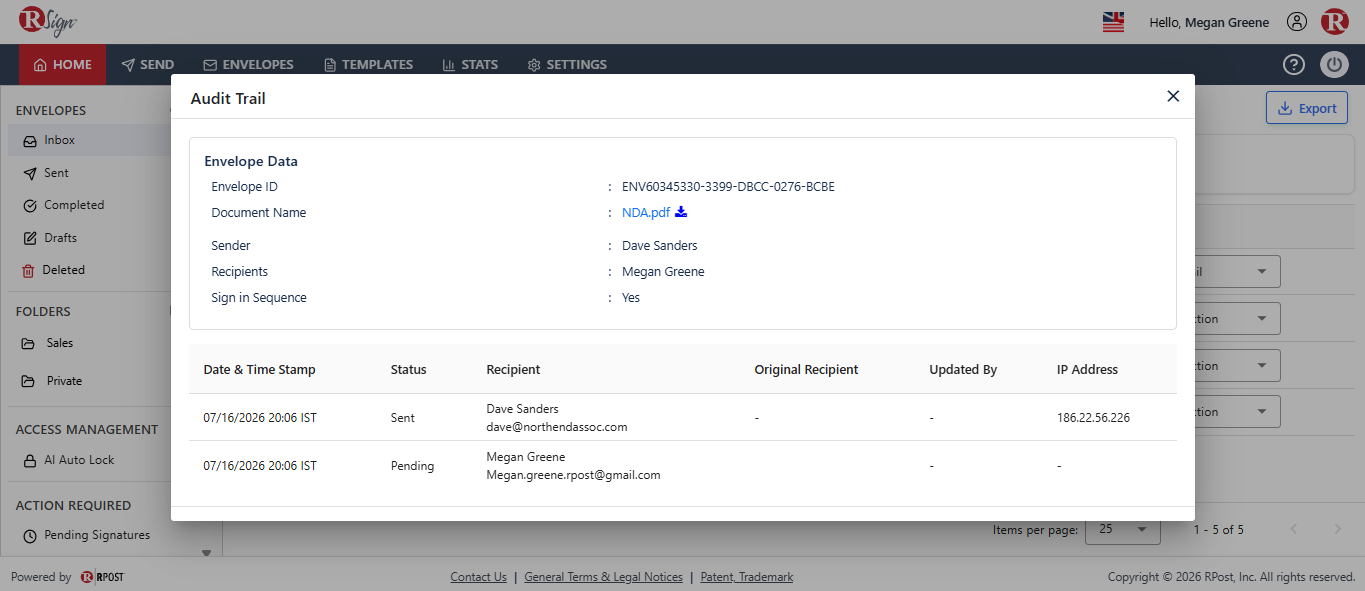Export the envelope list
The width and height of the screenshot is (1365, 591).
point(1307,108)
